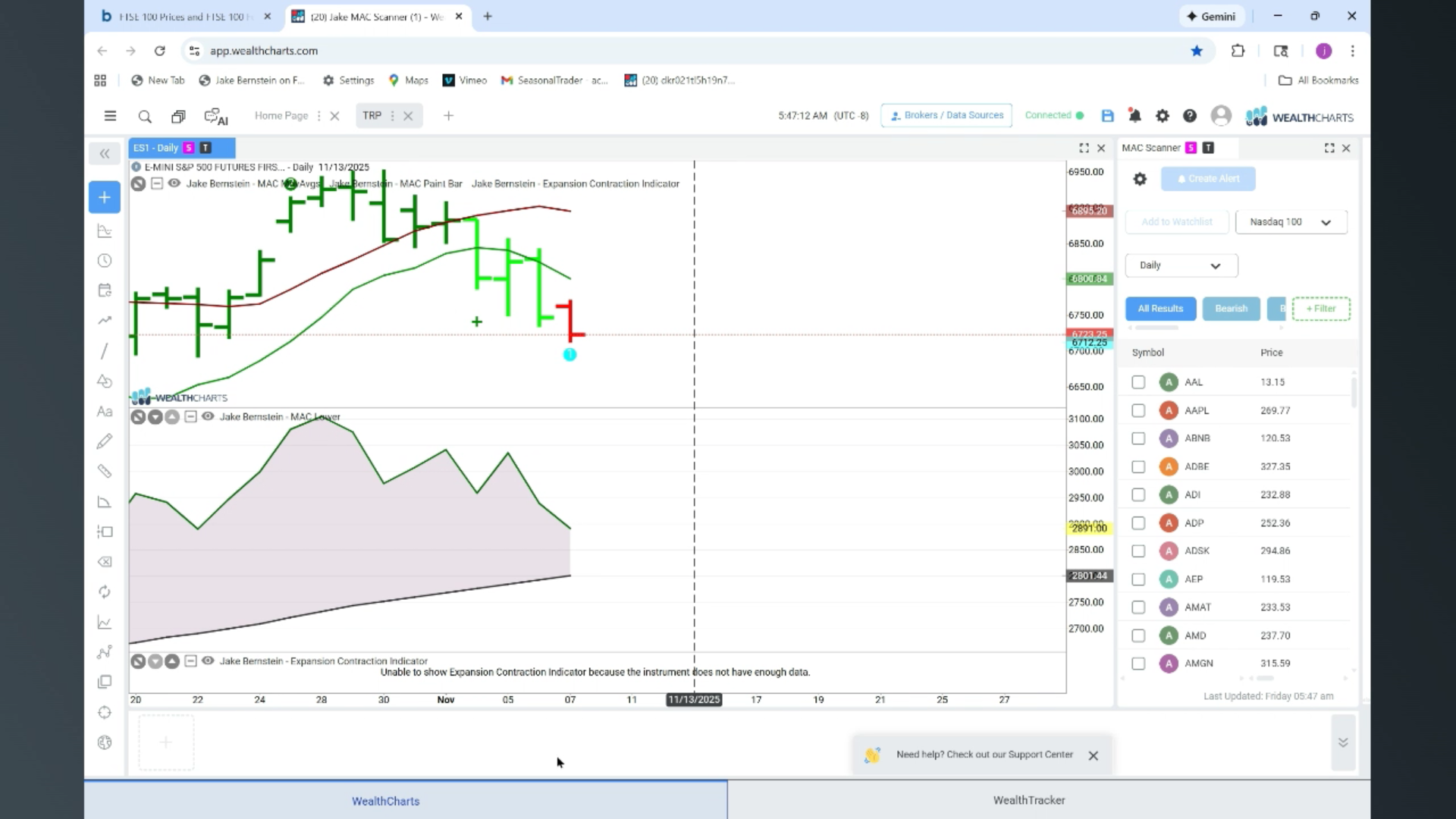Click the save layout disk icon
1456x819 pixels.
pyautogui.click(x=1107, y=116)
